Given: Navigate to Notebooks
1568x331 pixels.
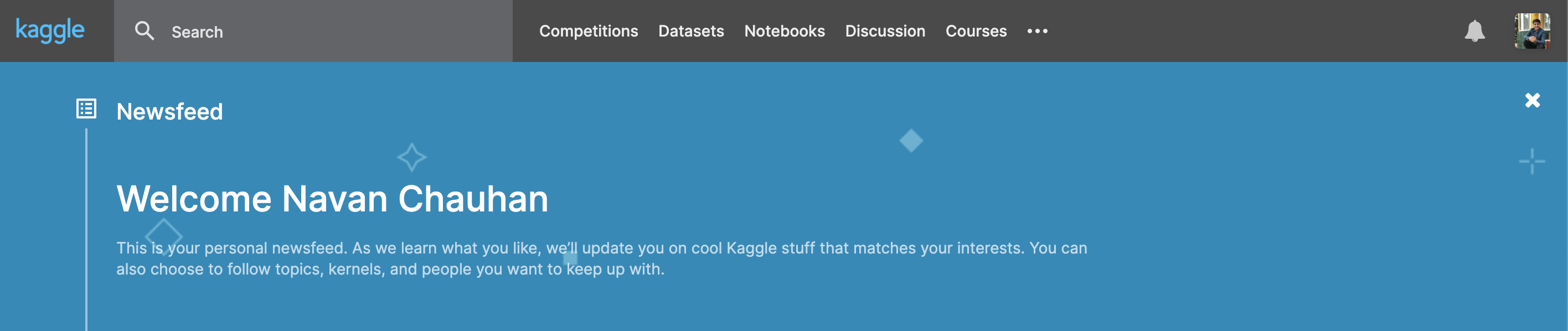Looking at the screenshot, I should point(784,31).
